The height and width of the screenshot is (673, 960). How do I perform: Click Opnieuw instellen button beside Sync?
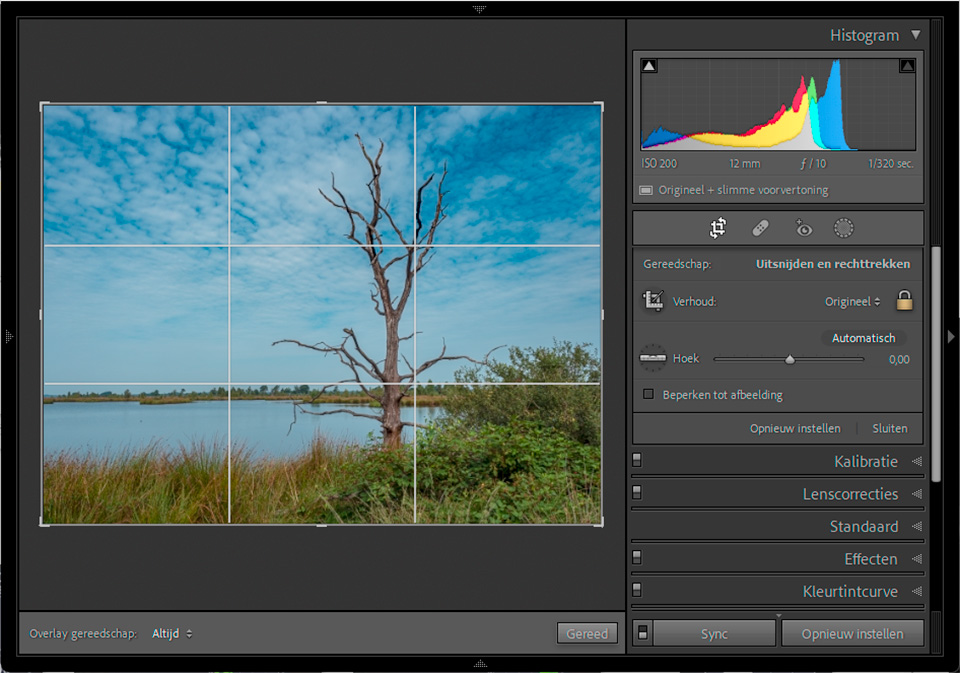point(852,633)
